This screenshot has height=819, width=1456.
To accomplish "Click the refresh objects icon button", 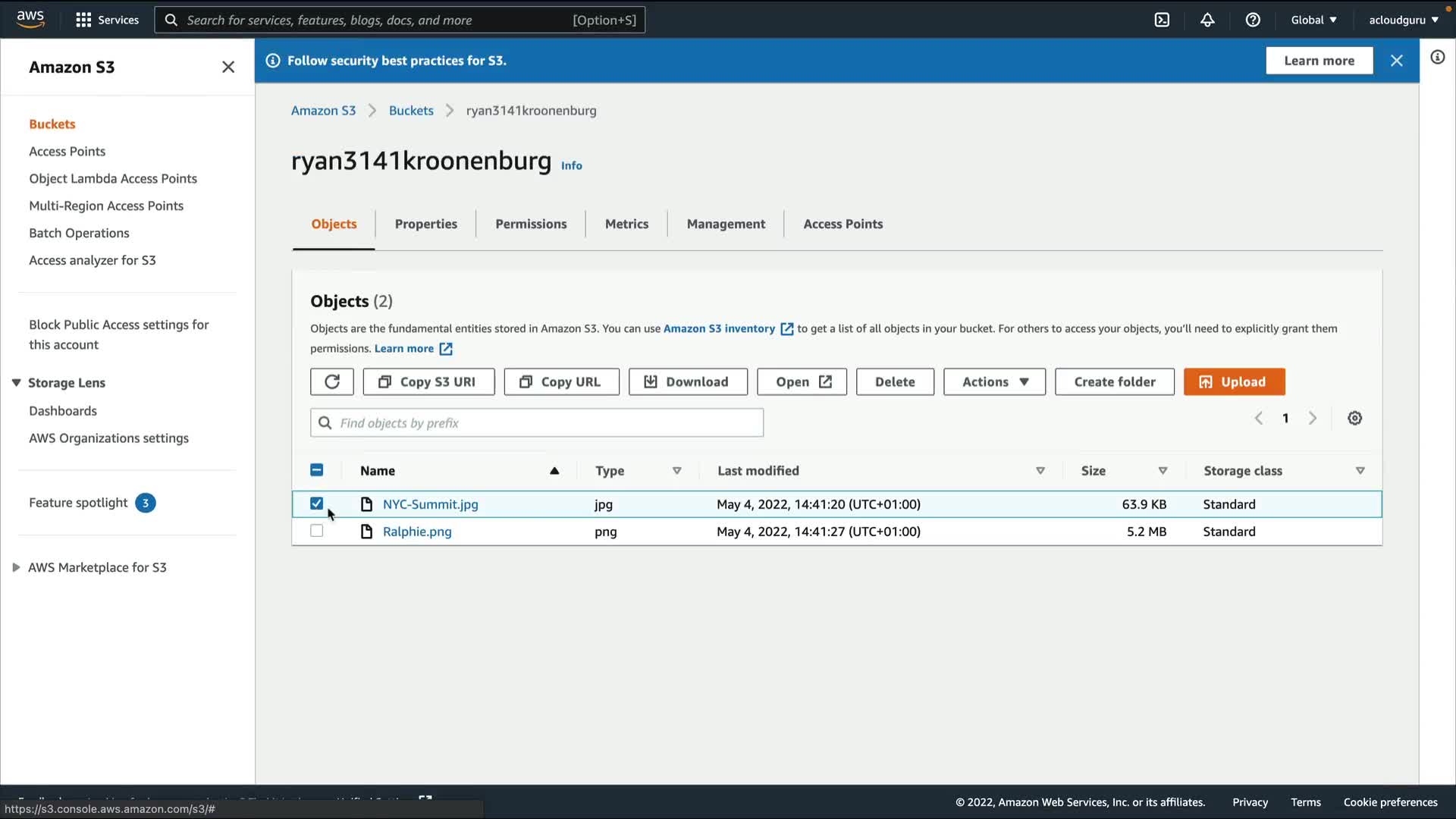I will click(x=331, y=381).
